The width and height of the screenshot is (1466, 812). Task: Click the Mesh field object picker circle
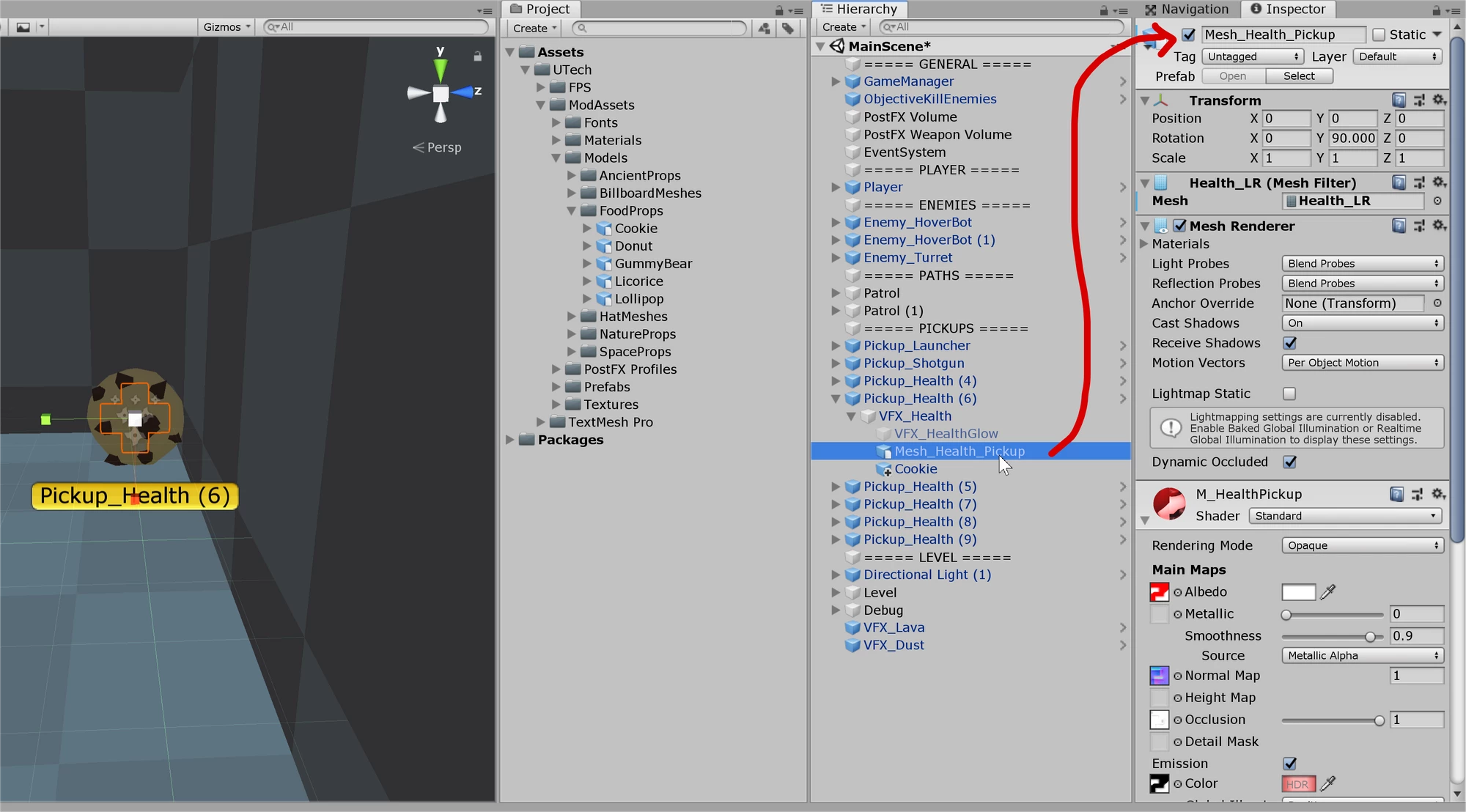[1437, 201]
